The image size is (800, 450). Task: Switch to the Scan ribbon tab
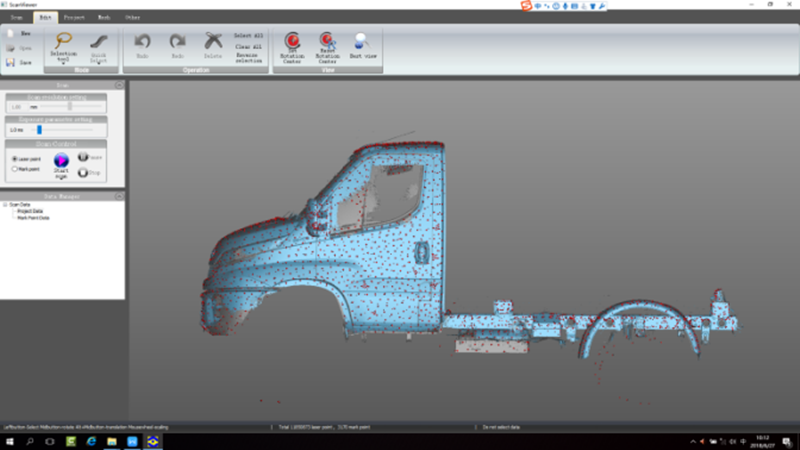[17, 18]
